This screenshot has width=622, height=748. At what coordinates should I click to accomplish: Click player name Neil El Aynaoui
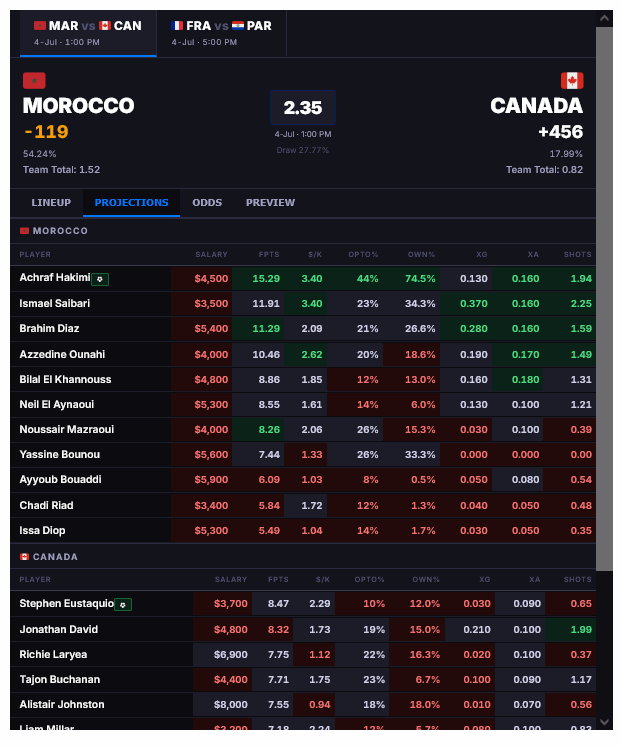coord(57,405)
